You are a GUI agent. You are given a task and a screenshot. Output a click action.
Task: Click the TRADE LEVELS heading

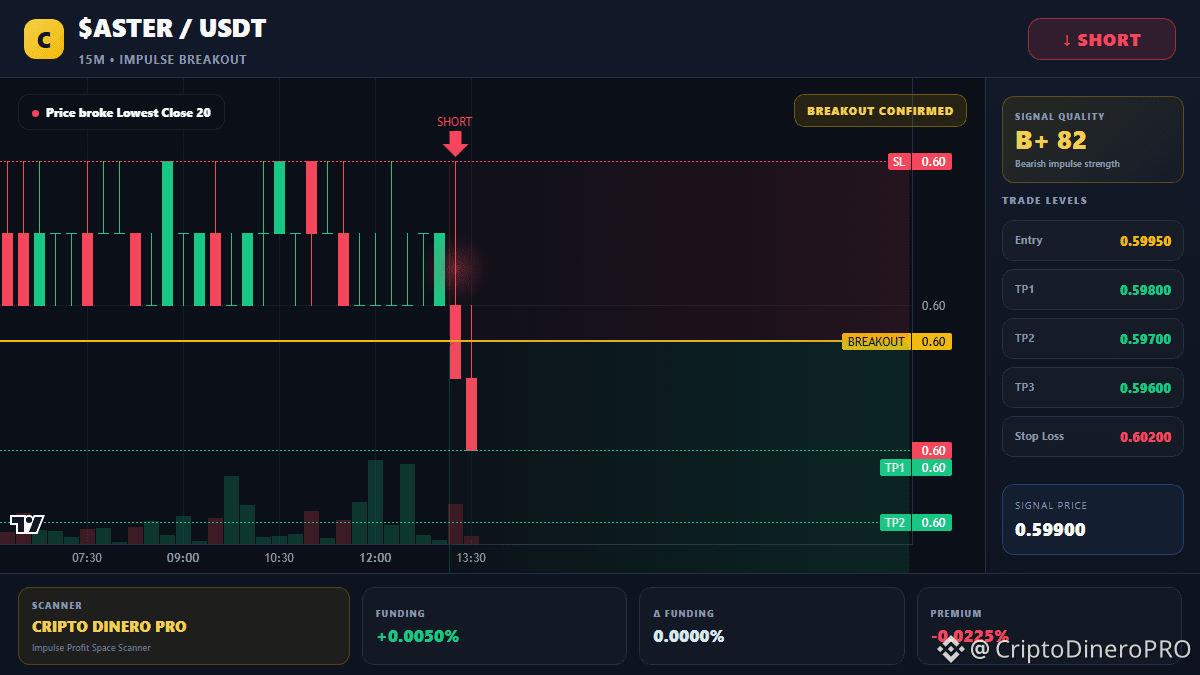click(x=1045, y=201)
